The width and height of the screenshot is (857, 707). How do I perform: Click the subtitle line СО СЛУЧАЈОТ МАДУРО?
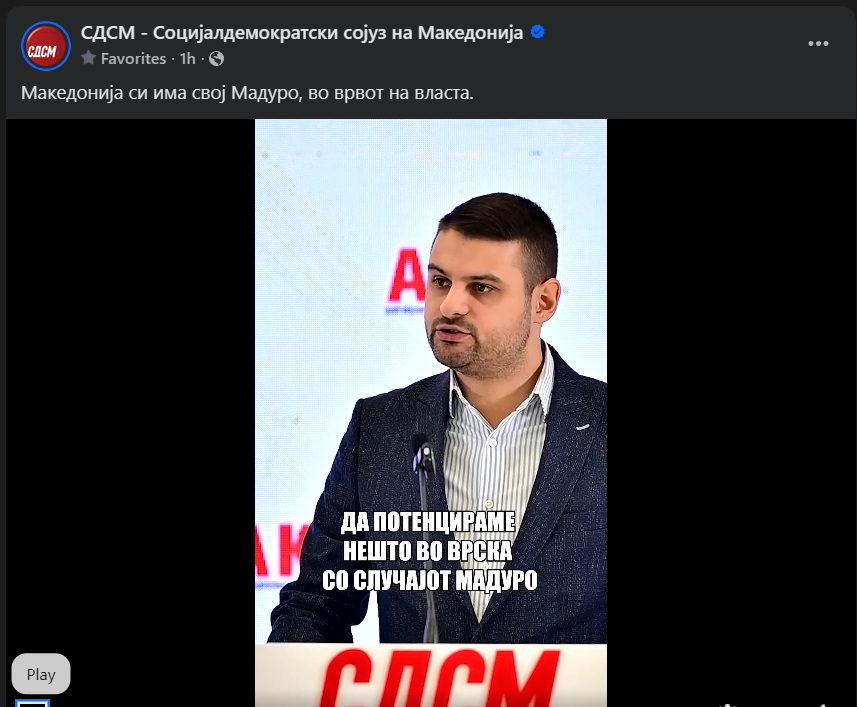[x=430, y=580]
